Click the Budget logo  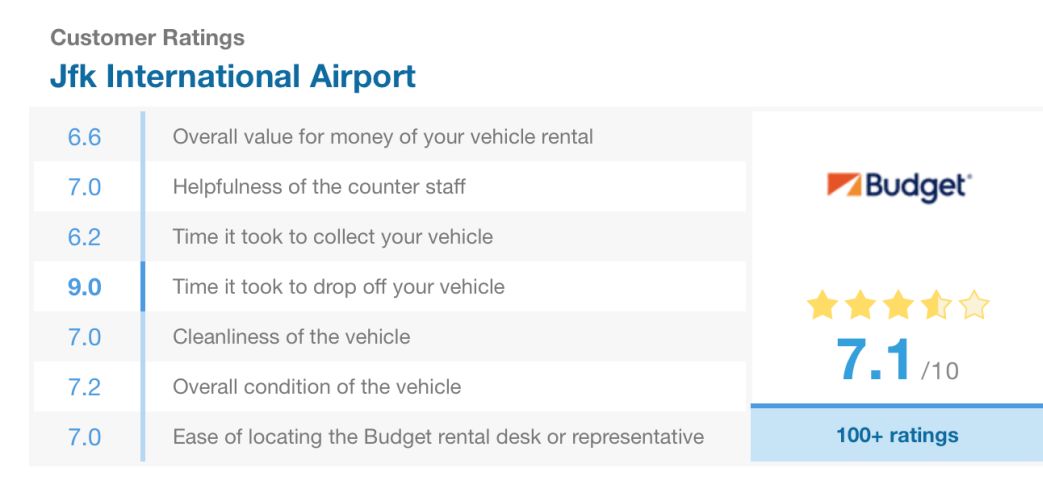click(x=899, y=186)
